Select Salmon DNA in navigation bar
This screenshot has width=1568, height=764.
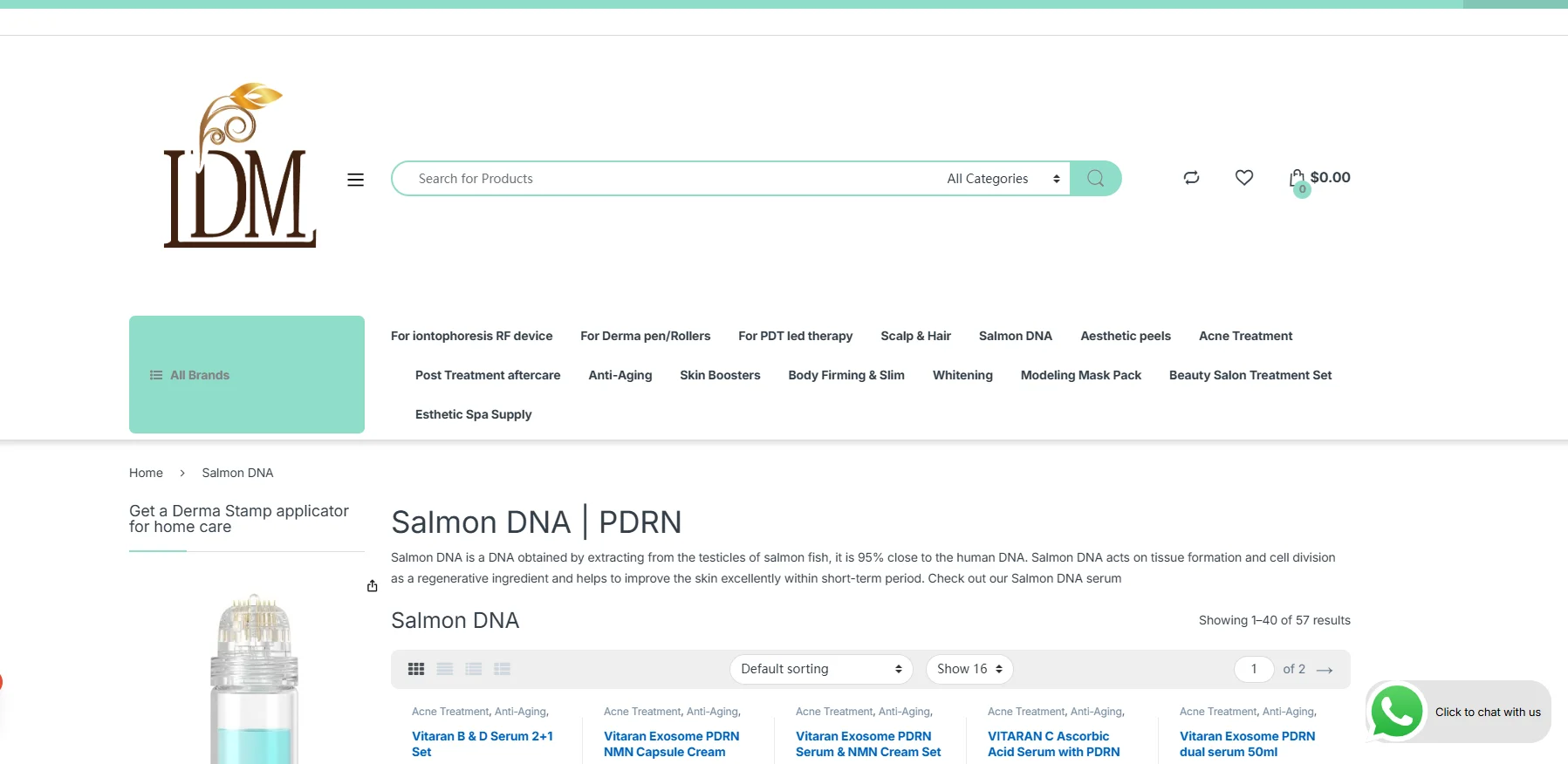pos(1016,336)
